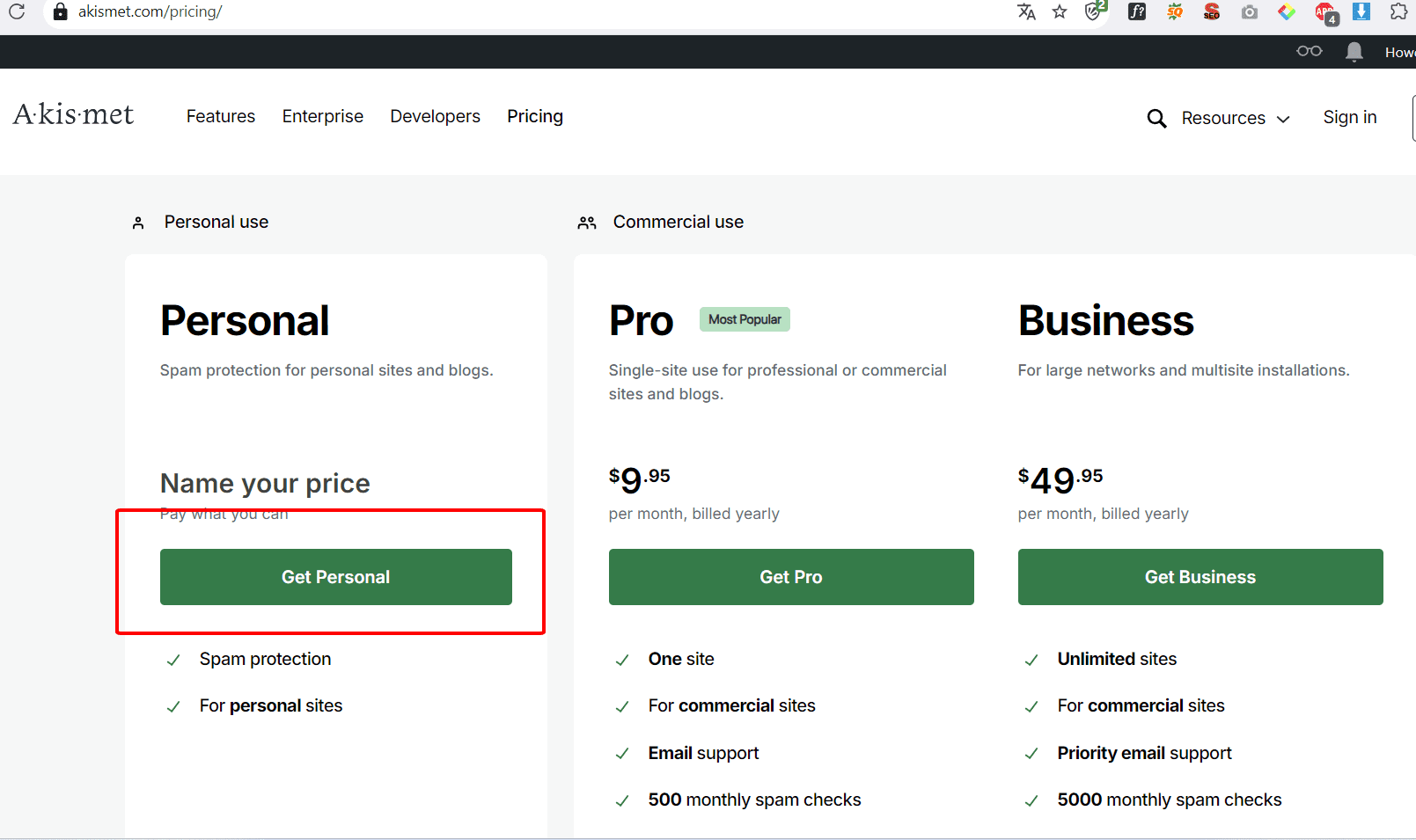Open the red SEO extension icon
The height and width of the screenshot is (840, 1416).
pyautogui.click(x=1212, y=11)
